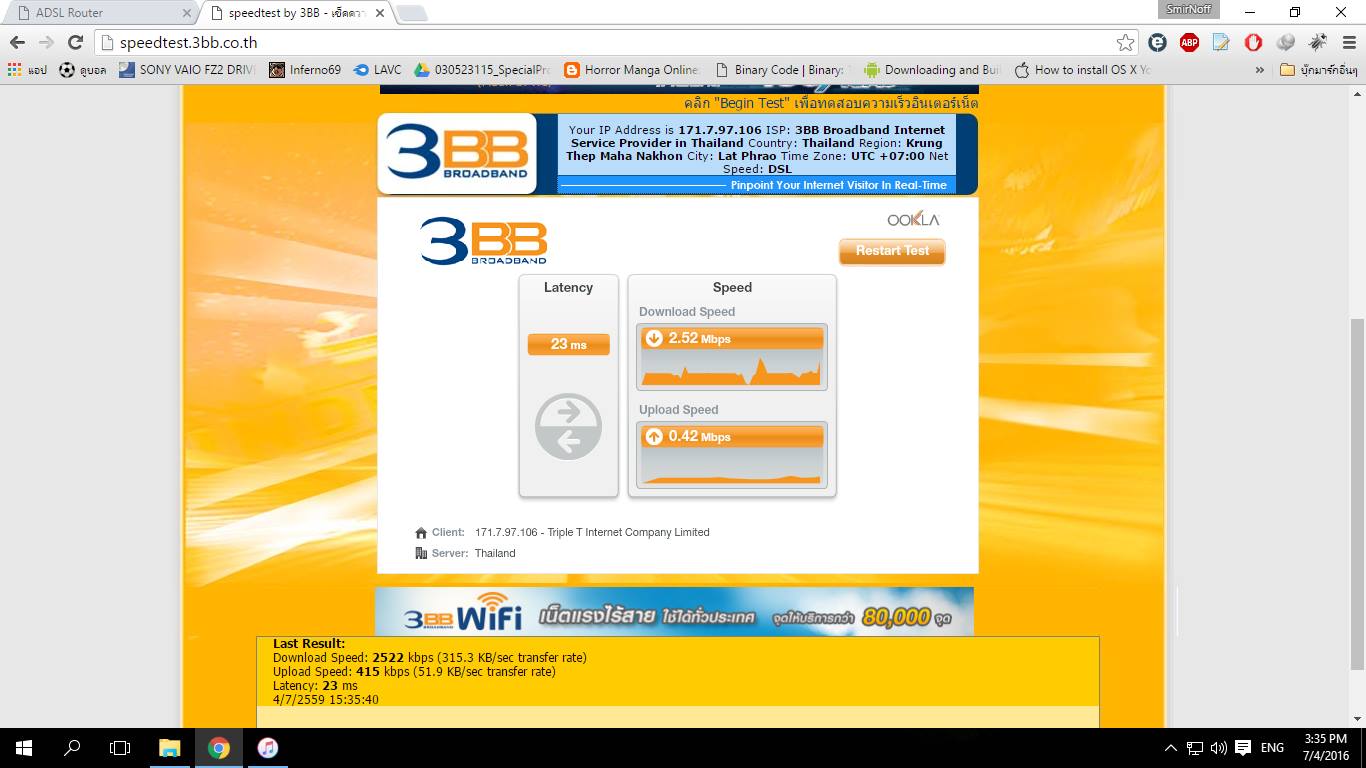1366x768 pixels.
Task: Click the 2.52 Mbps download speed reading
Action: [732, 339]
